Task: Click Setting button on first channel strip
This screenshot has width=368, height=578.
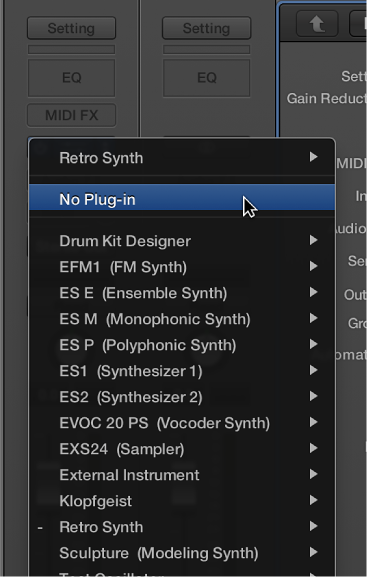Action: (x=72, y=28)
